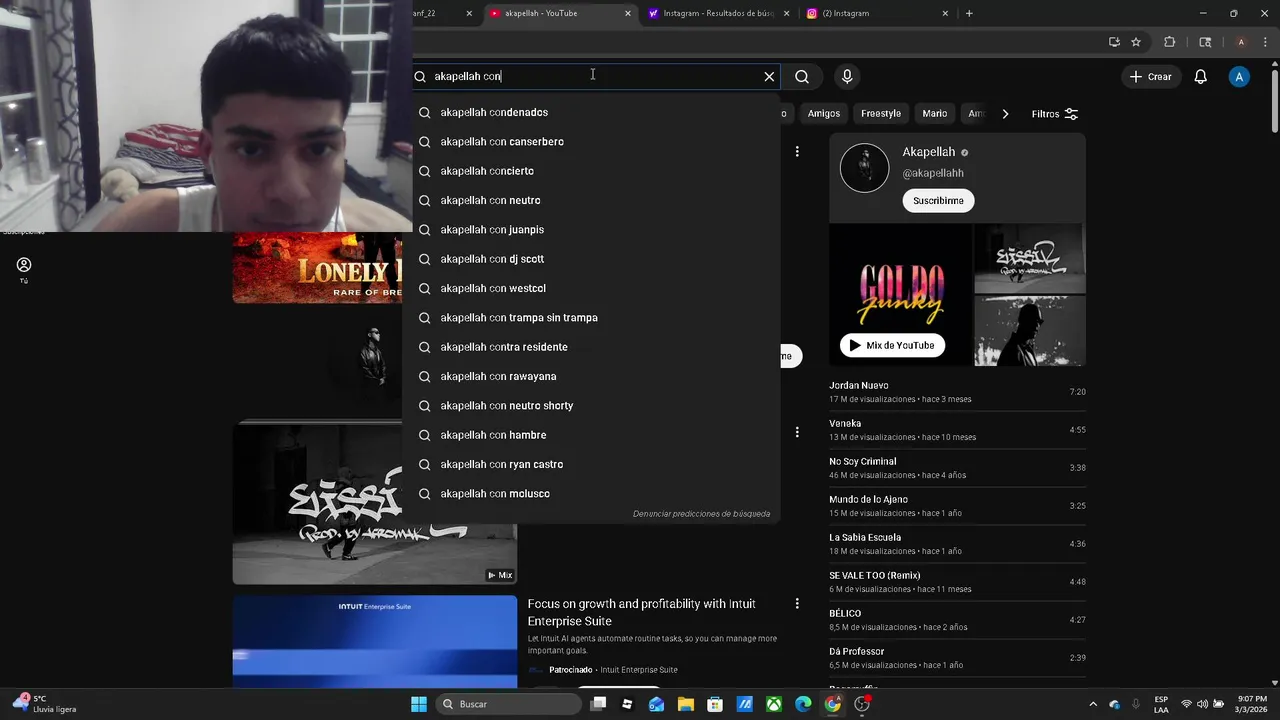Screen dimensions: 1280x720
Task: Open the Chrome three-dot menu
Action: [1265, 42]
